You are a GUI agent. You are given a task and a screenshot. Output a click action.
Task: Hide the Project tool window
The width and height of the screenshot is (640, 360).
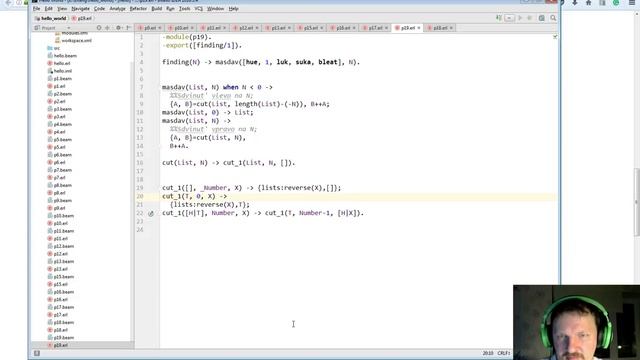coord(128,28)
